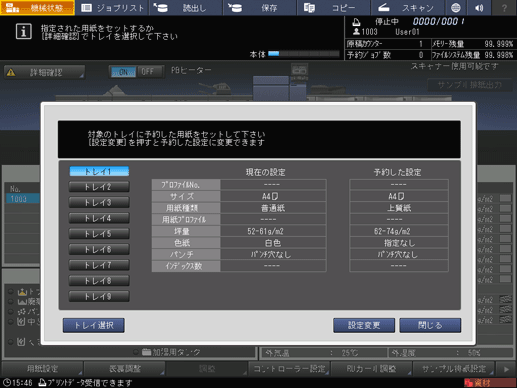Open サンプル排紙設定 at bottom
The width and height of the screenshot is (517, 388).
454,368
